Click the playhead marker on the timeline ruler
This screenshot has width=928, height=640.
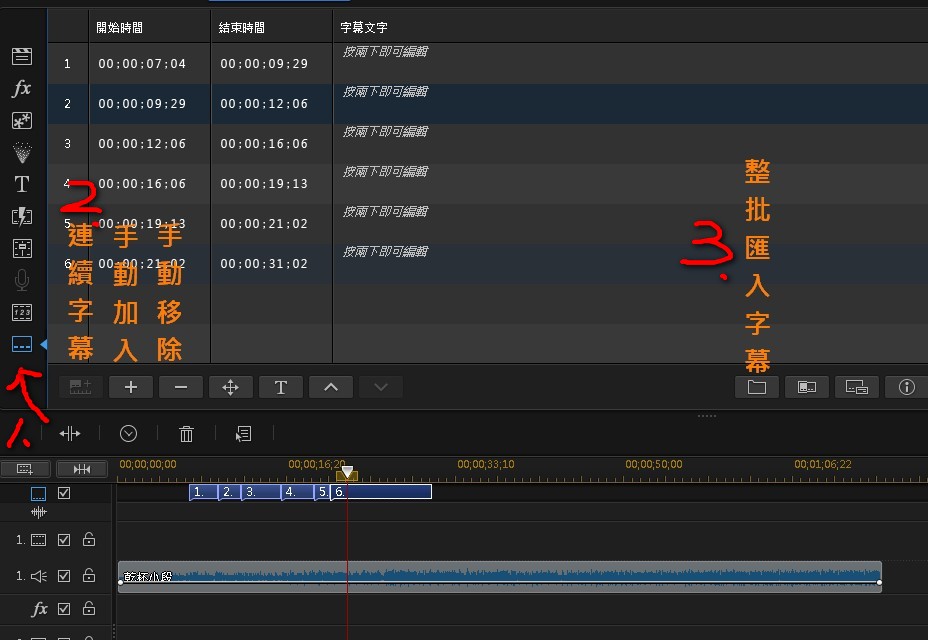[347, 472]
